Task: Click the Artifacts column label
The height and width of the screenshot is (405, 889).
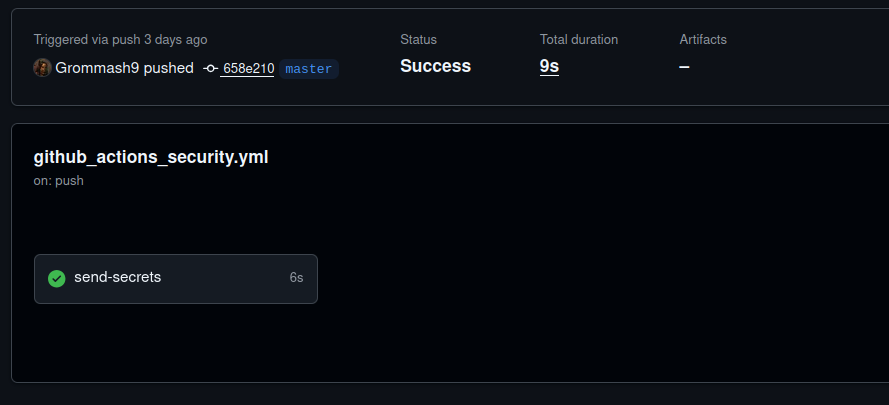Action: point(703,39)
